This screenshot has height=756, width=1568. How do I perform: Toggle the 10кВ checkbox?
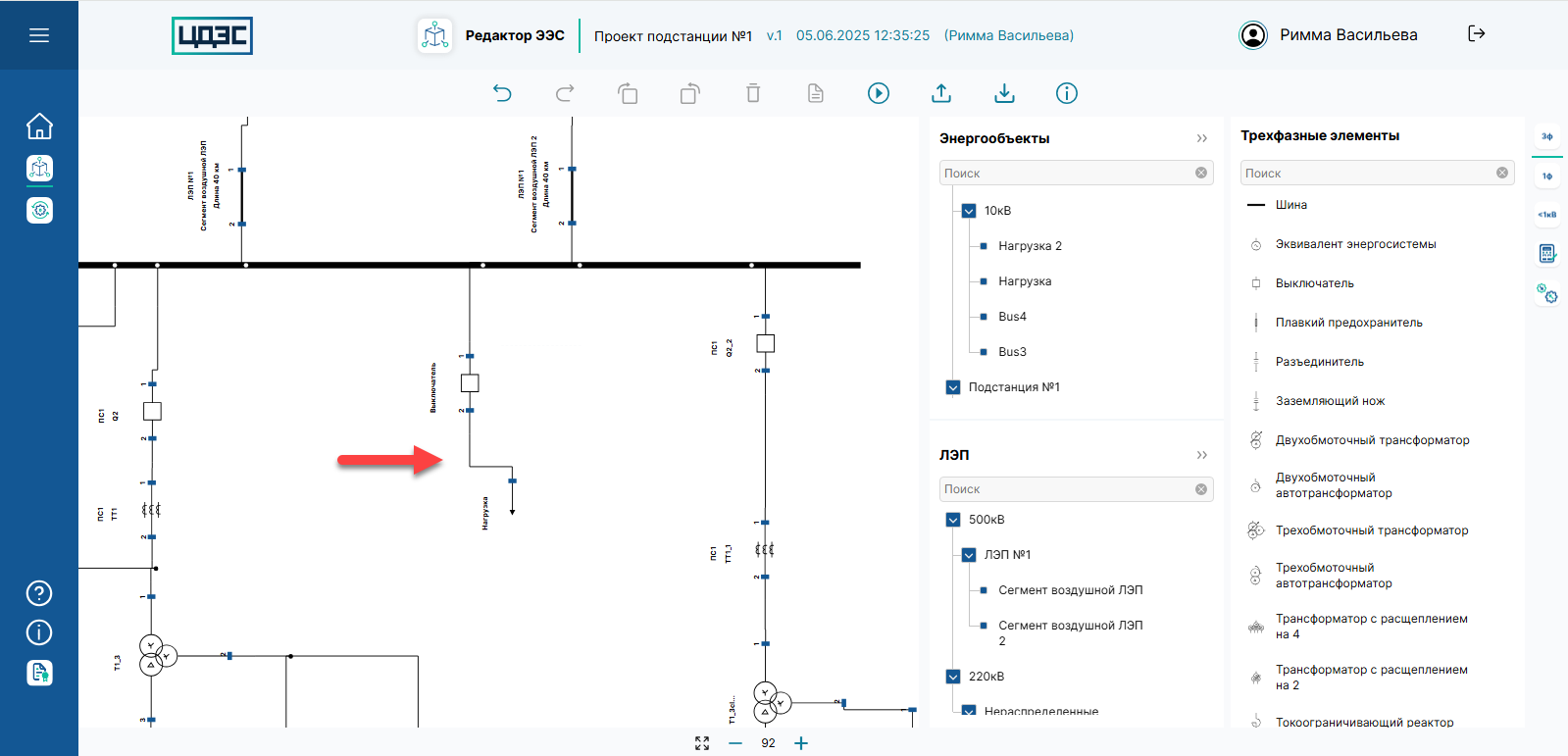(x=969, y=211)
